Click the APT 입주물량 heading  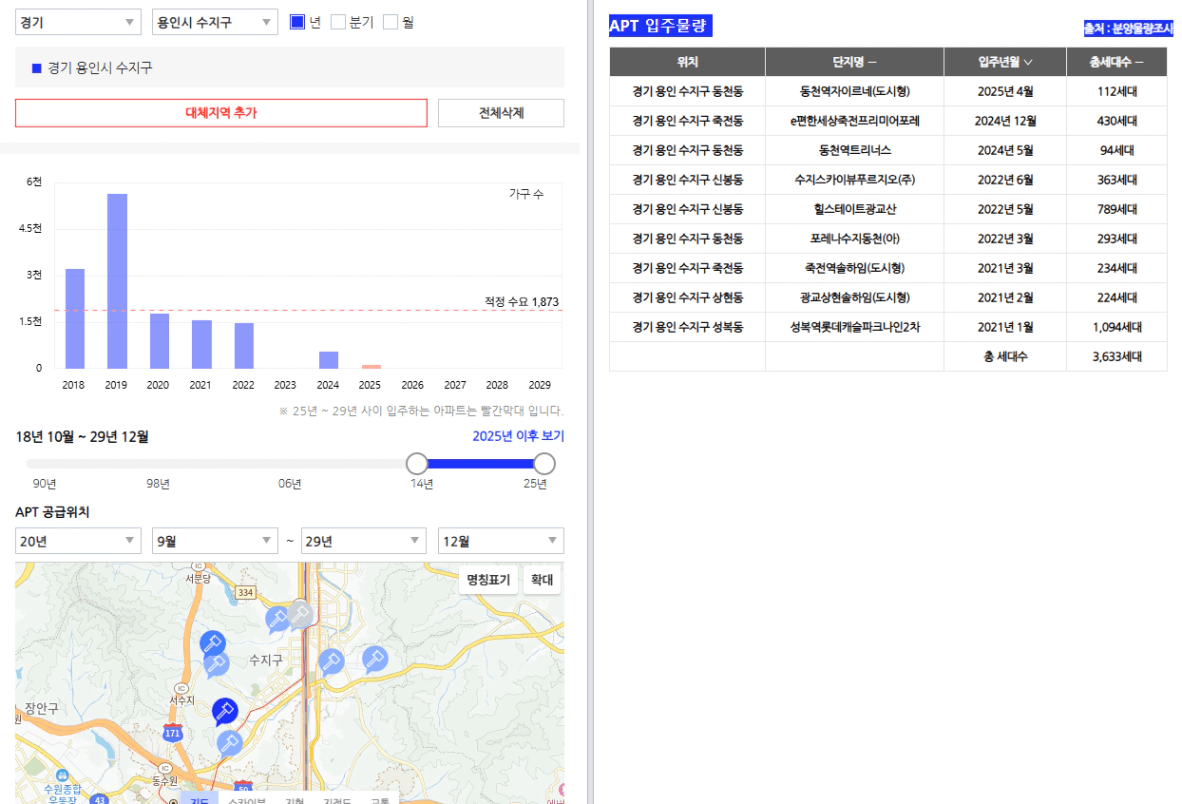tap(660, 26)
